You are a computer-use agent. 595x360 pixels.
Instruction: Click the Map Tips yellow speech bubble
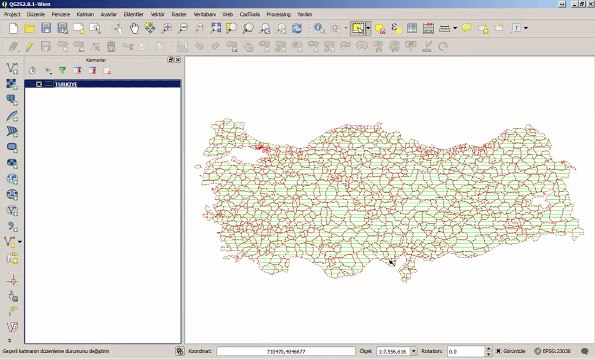[x=467, y=28]
